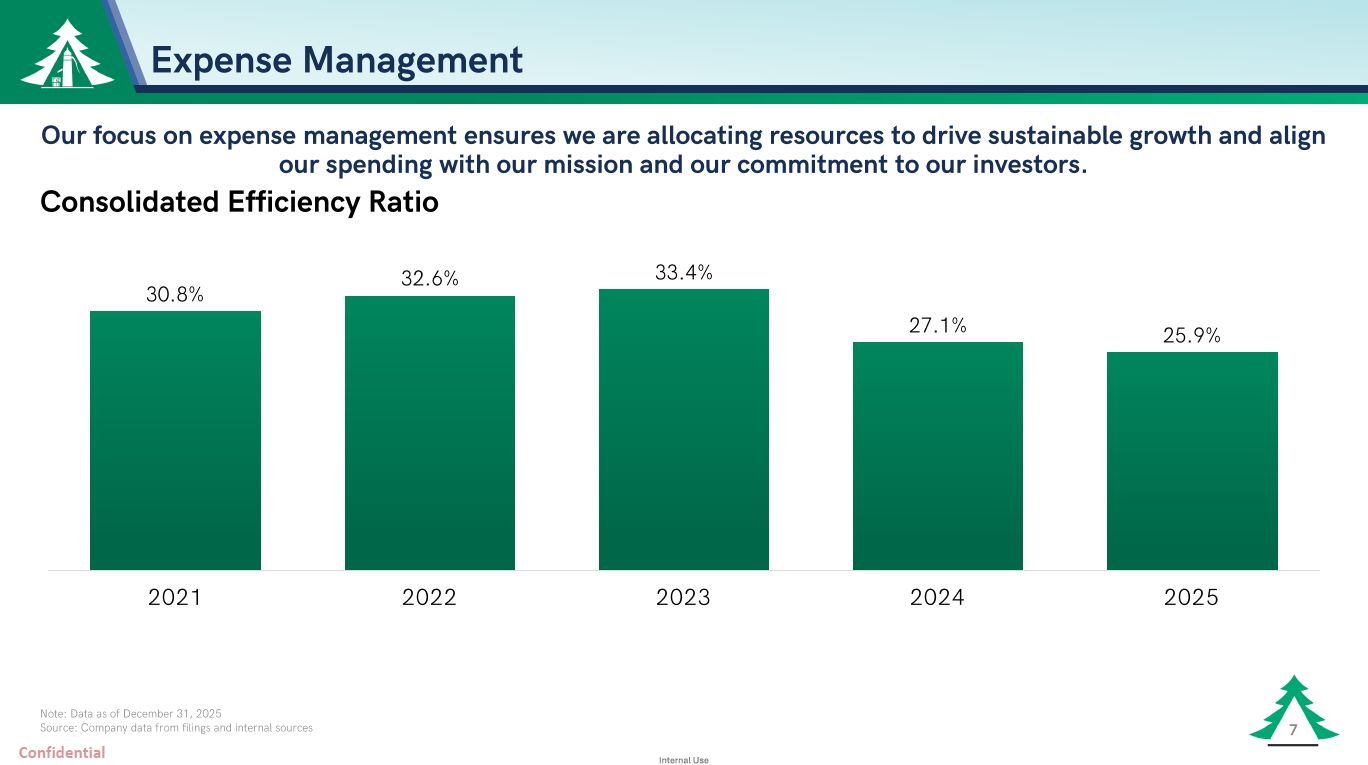
Task: Select the 2021 bar in chart
Action: [x=175, y=440]
